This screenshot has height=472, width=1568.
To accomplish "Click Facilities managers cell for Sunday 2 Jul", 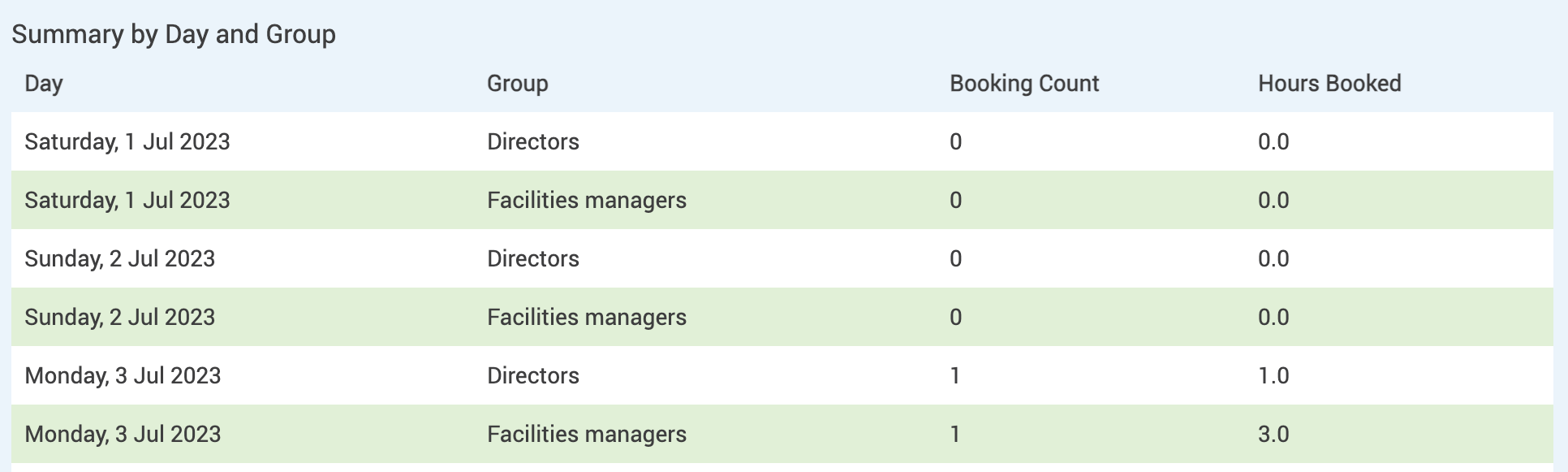I will (586, 318).
